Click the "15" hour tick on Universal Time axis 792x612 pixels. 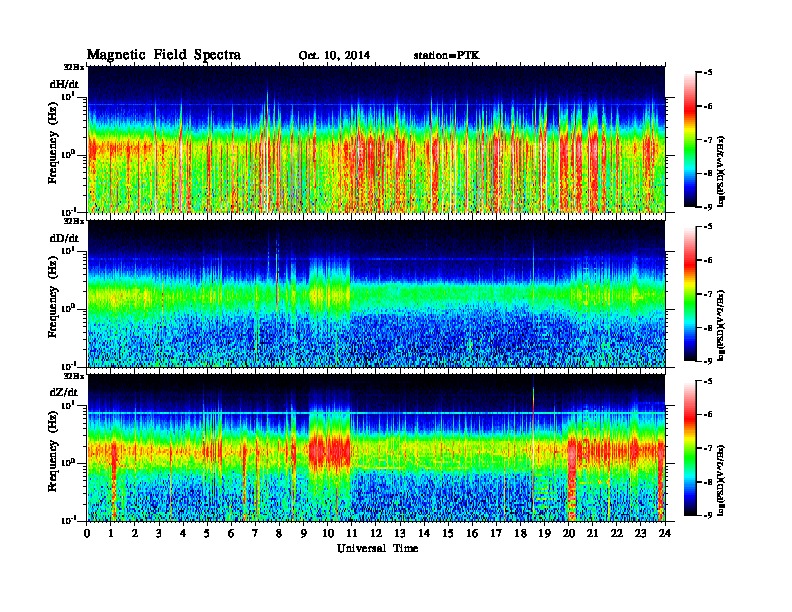click(448, 533)
